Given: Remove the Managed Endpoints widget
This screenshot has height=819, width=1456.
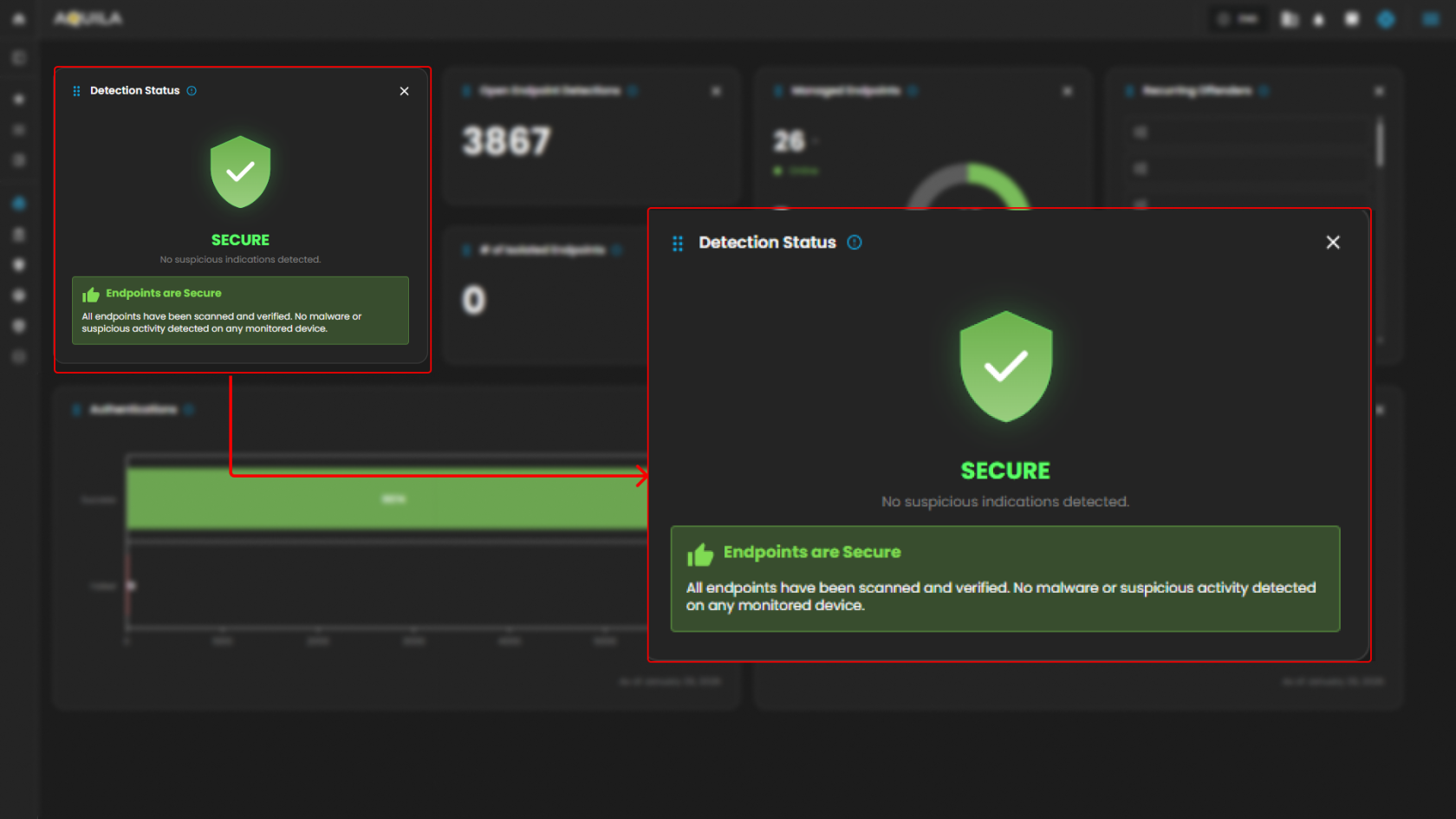Looking at the screenshot, I should (x=1067, y=91).
